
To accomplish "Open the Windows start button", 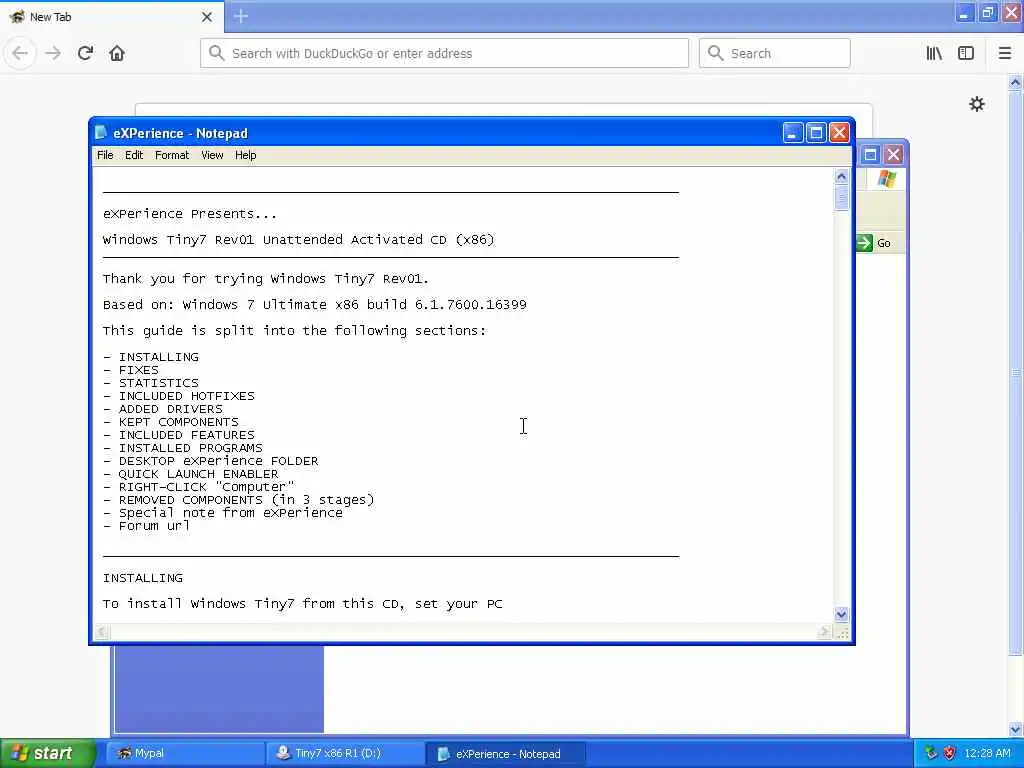I will [x=46, y=753].
